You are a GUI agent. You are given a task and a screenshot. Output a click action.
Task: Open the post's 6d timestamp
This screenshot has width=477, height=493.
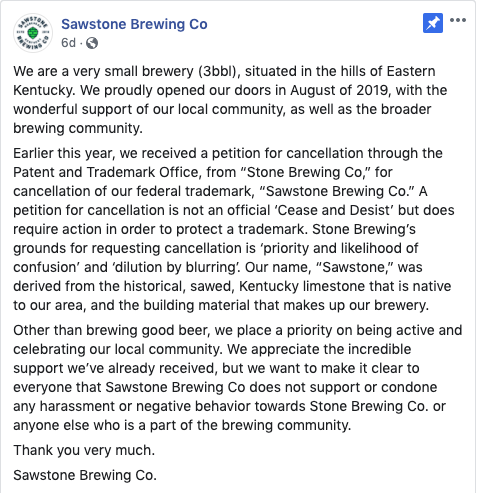[x=68, y=43]
